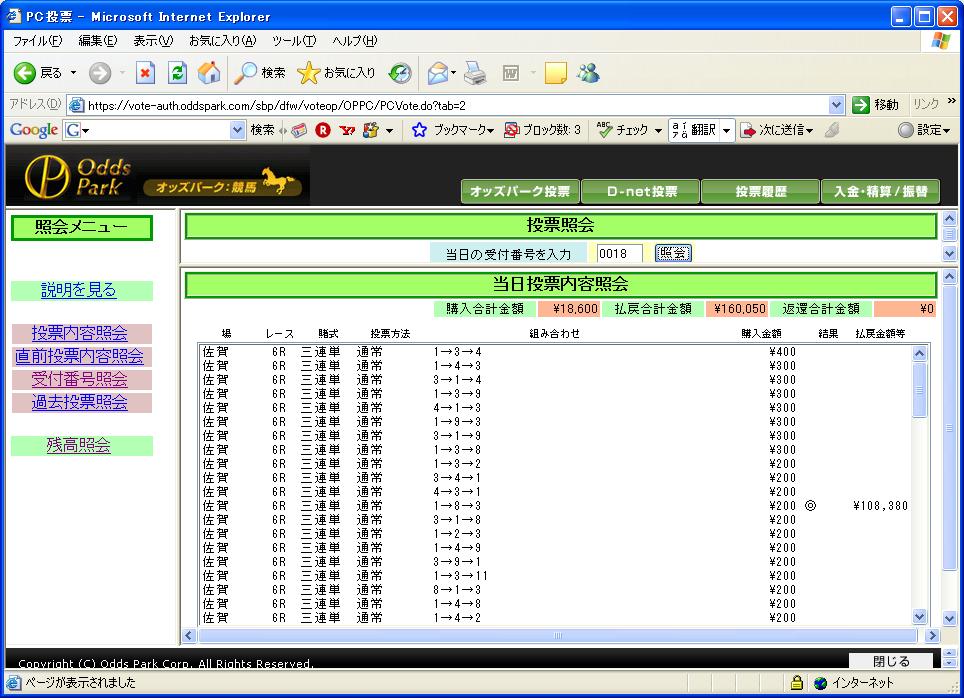Open the ツール(T) menu

294,41
